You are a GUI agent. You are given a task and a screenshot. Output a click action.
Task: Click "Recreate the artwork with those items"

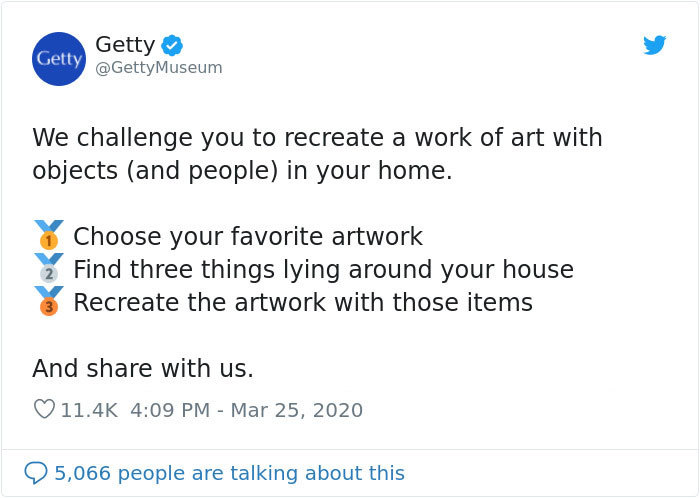303,301
